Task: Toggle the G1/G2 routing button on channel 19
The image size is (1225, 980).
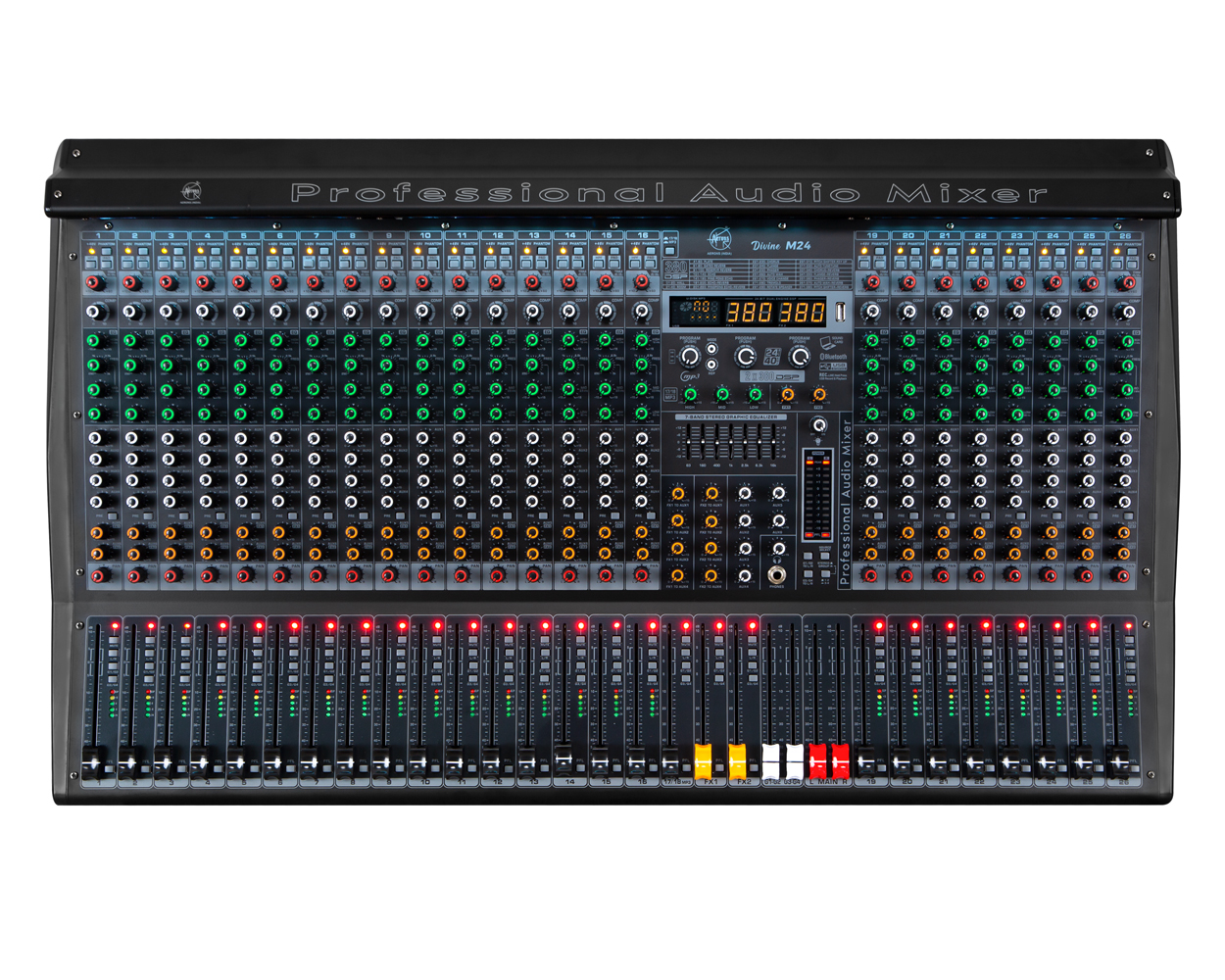Action: [878, 666]
